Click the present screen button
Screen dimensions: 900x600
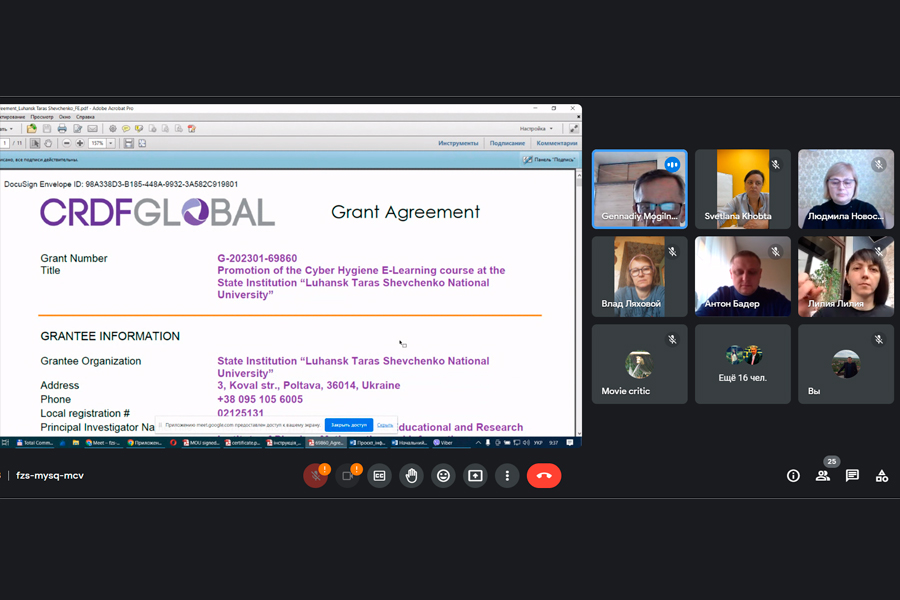click(x=475, y=475)
